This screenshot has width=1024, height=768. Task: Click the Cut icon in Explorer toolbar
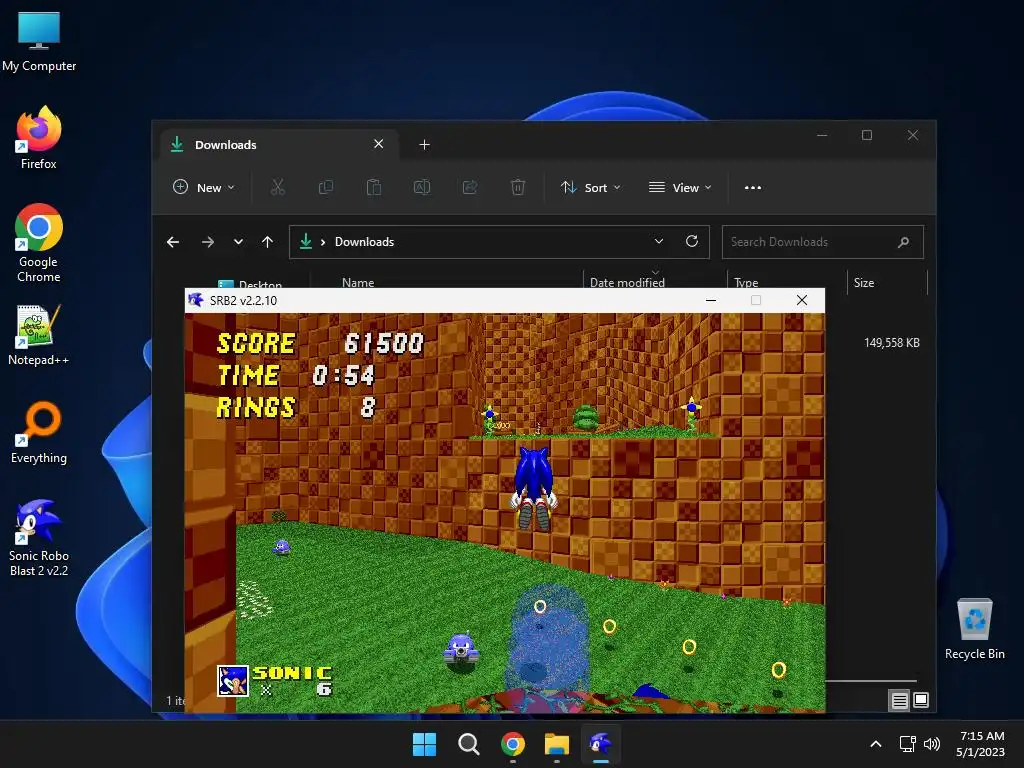click(x=278, y=187)
